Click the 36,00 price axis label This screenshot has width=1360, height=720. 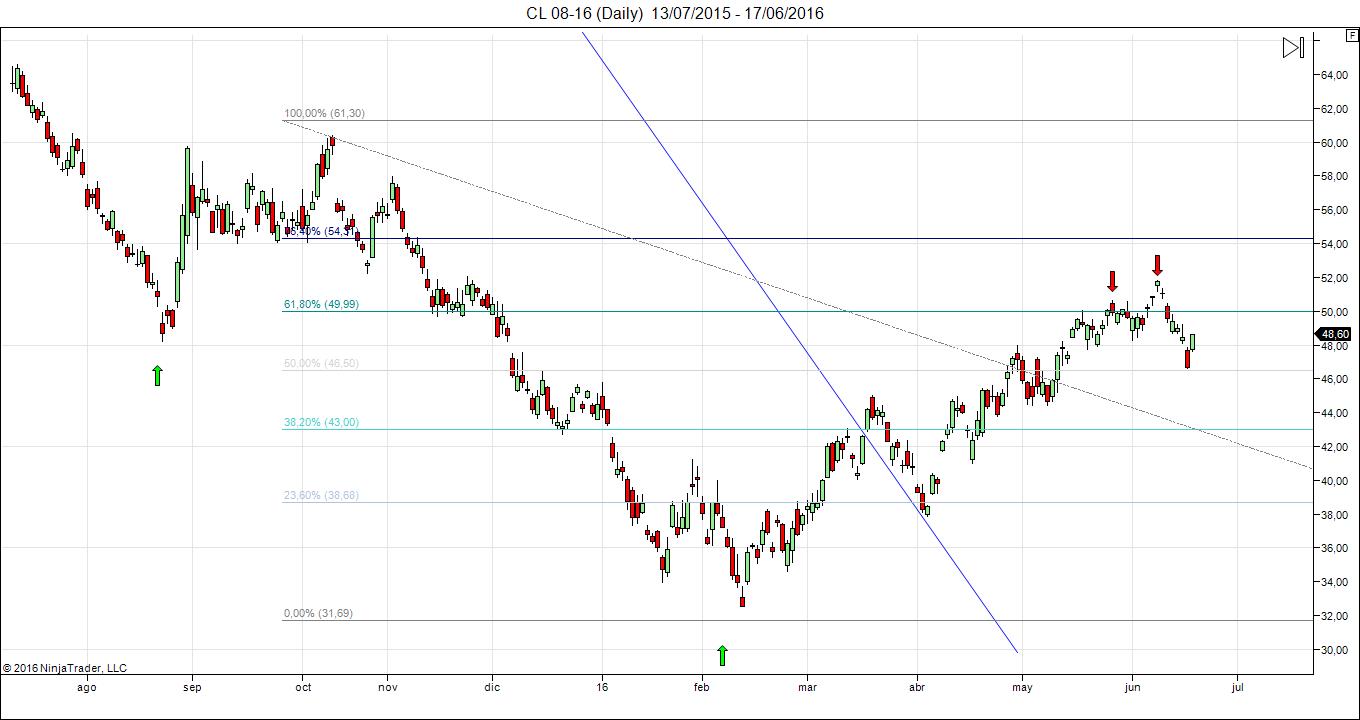(x=1335, y=549)
